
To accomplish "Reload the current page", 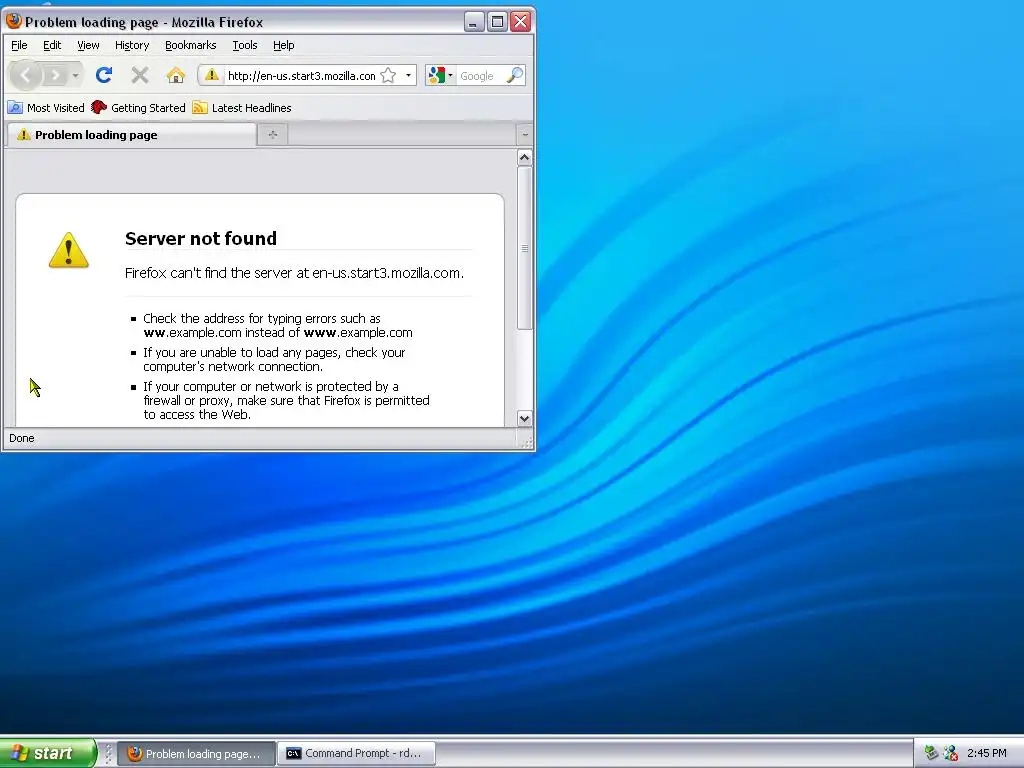I will pyautogui.click(x=104, y=76).
